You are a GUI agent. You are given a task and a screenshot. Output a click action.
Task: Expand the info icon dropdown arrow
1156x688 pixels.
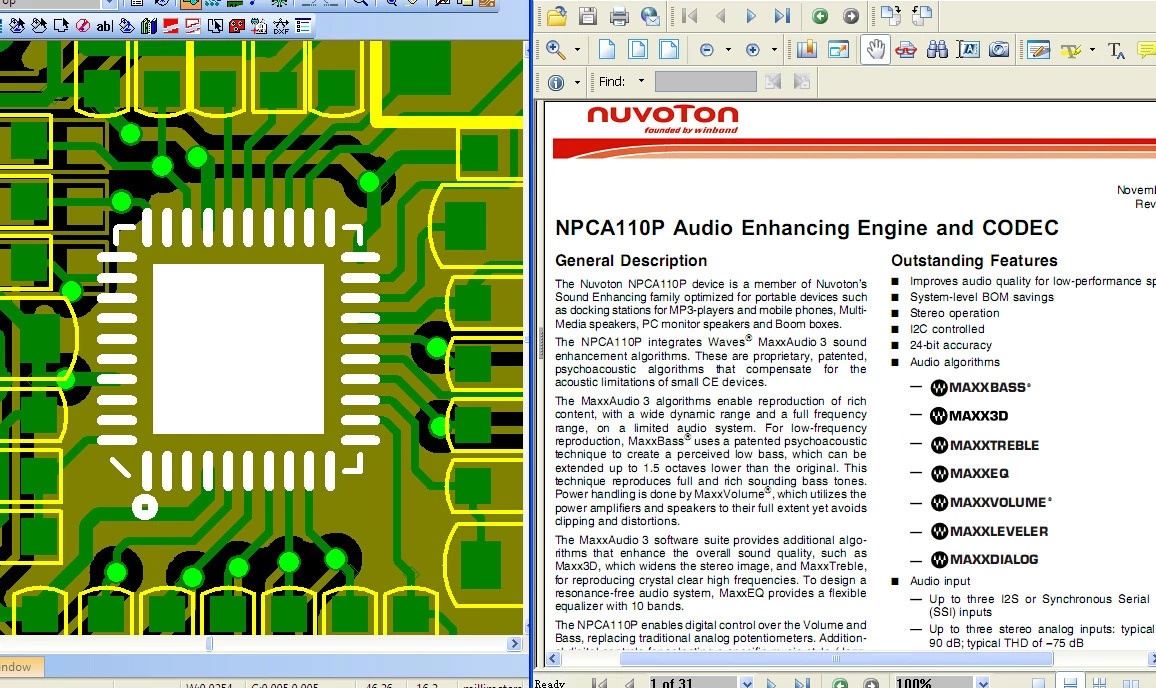pyautogui.click(x=577, y=83)
